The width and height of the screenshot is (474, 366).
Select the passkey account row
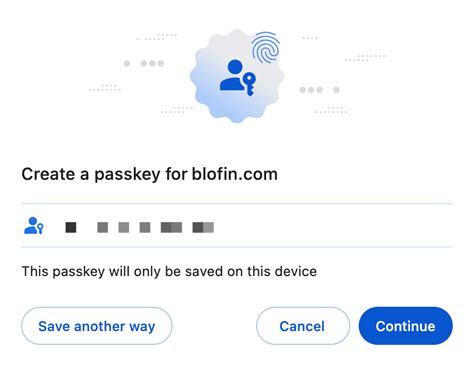tap(237, 225)
